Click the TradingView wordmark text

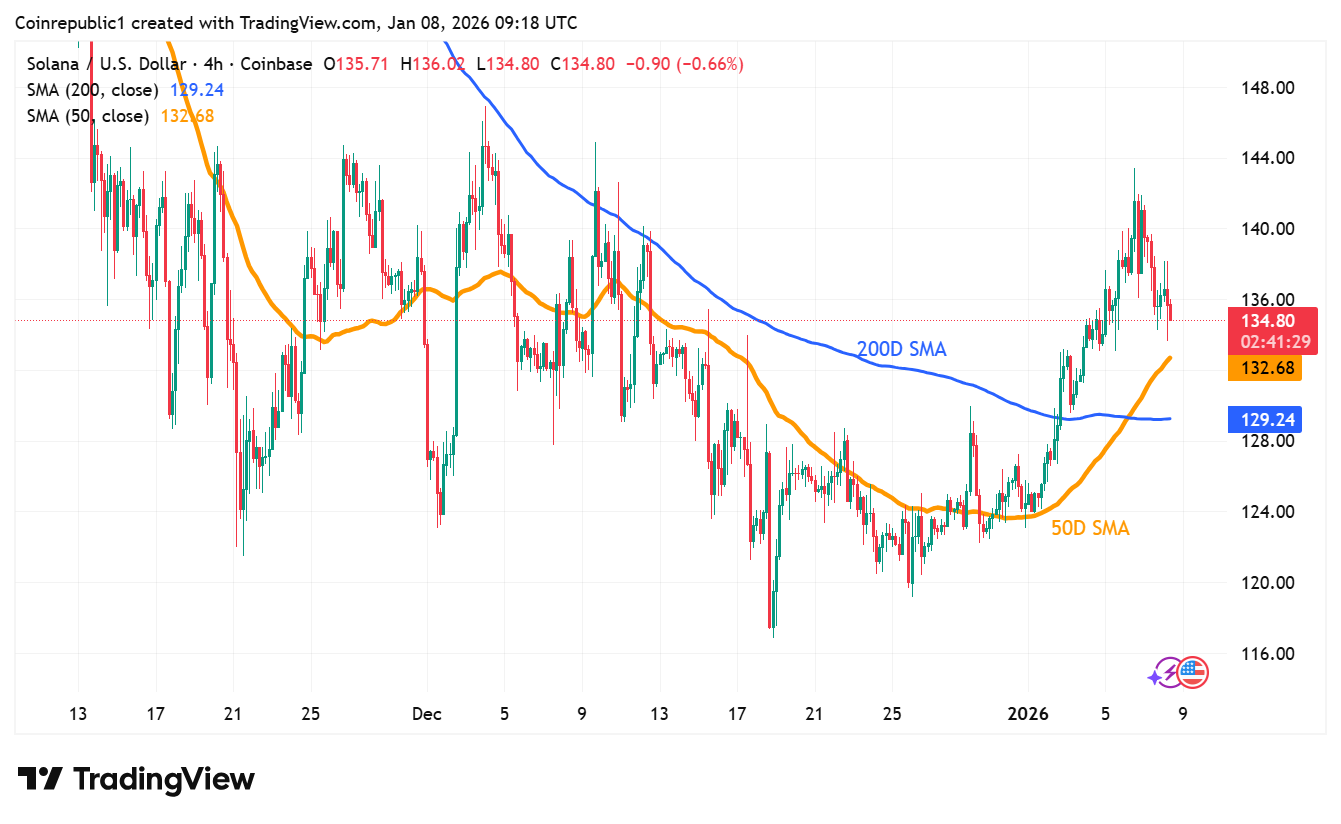(x=165, y=779)
